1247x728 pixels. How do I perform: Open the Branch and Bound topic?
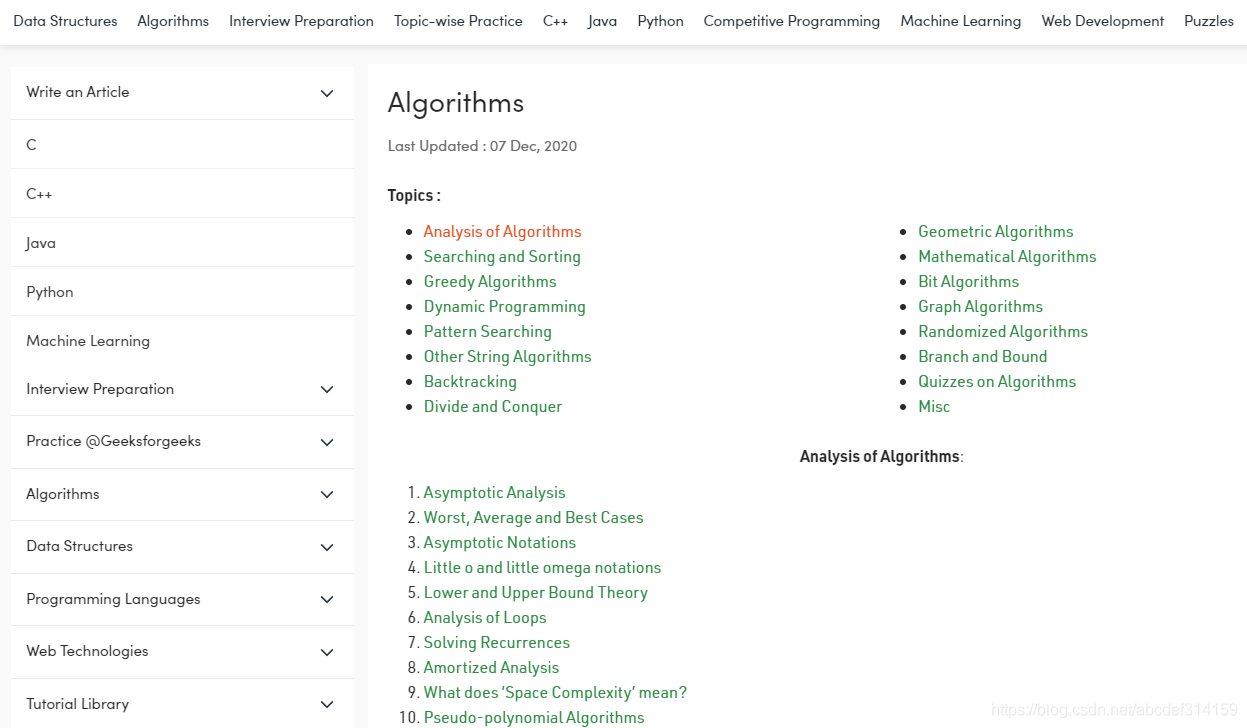983,357
